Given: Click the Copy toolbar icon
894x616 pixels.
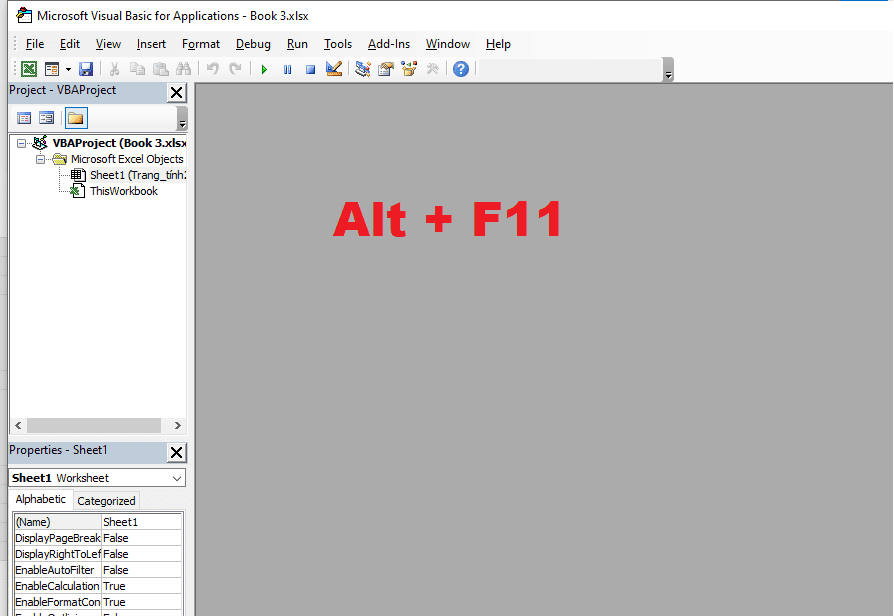Looking at the screenshot, I should [x=137, y=69].
